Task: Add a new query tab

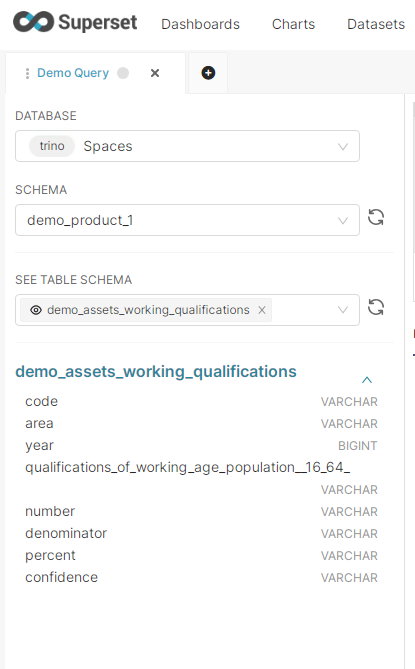Action: click(208, 73)
